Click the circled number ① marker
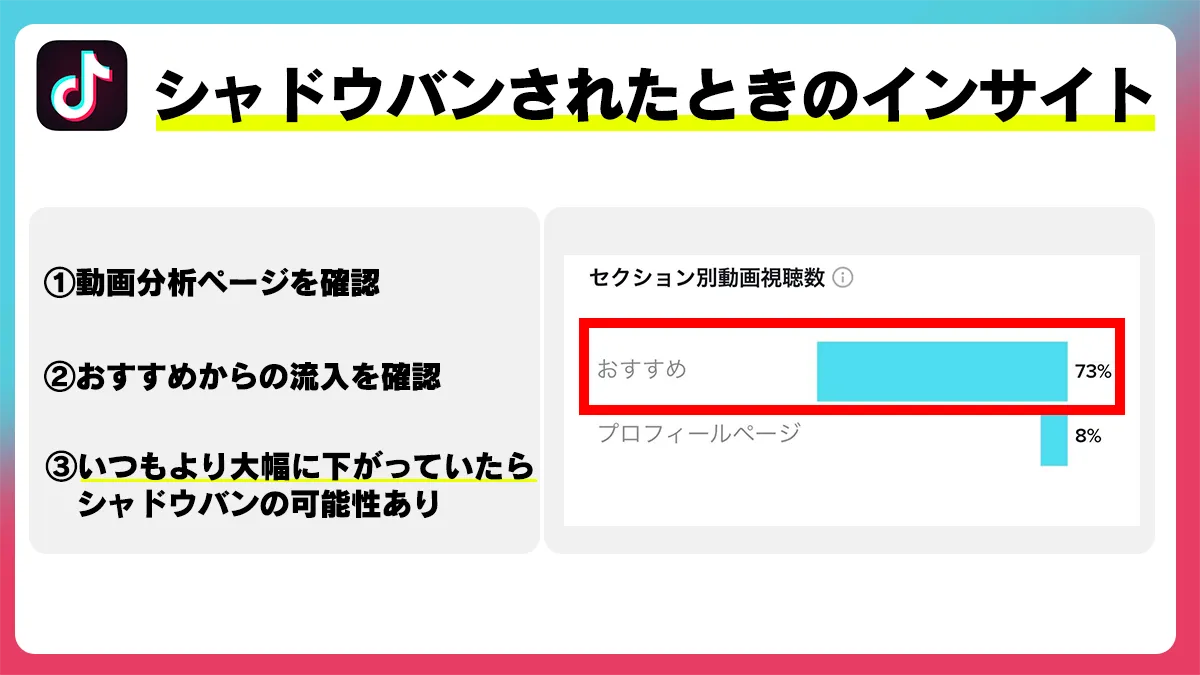The image size is (1200, 675). (59, 284)
